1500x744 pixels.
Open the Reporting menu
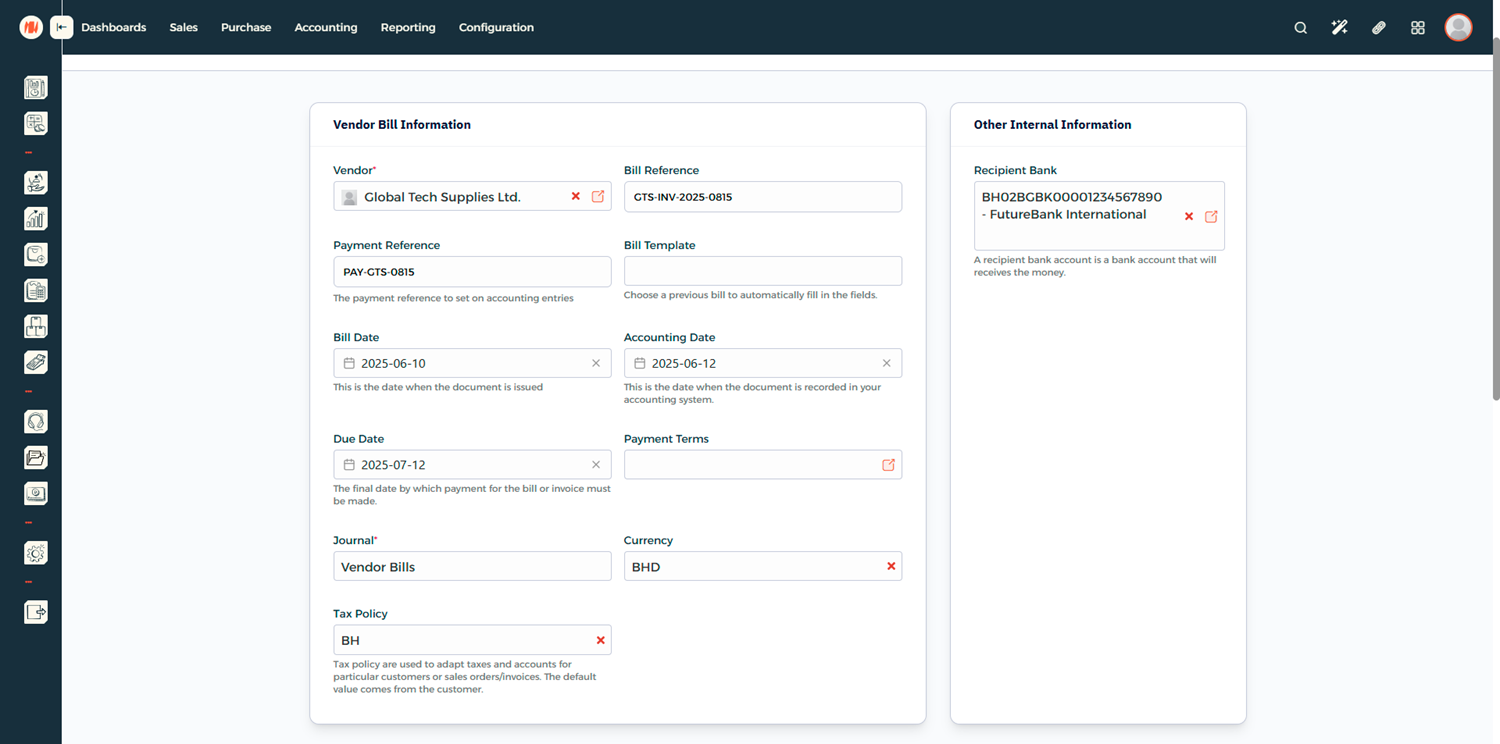408,28
